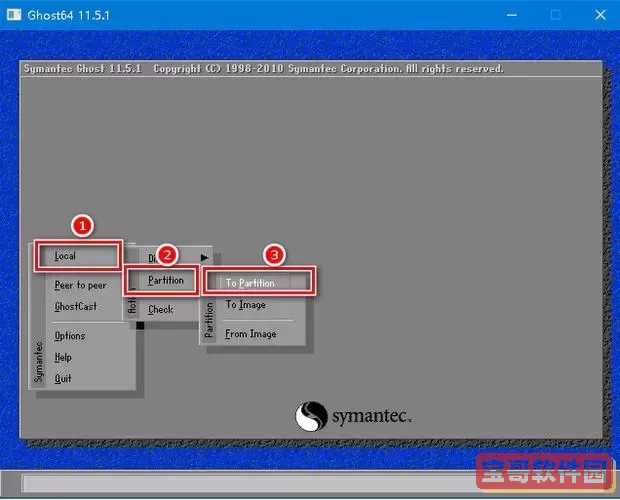The image size is (620, 500).
Task: Select To Partition option
Action: pos(259,283)
